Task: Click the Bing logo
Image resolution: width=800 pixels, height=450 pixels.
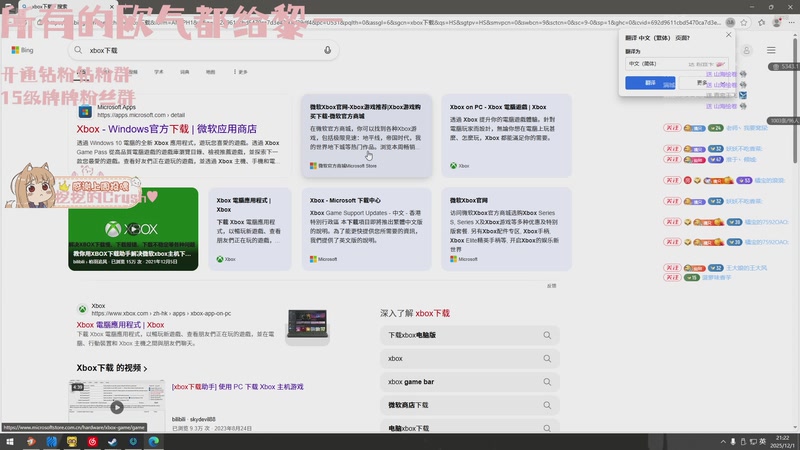Action: (x=22, y=50)
